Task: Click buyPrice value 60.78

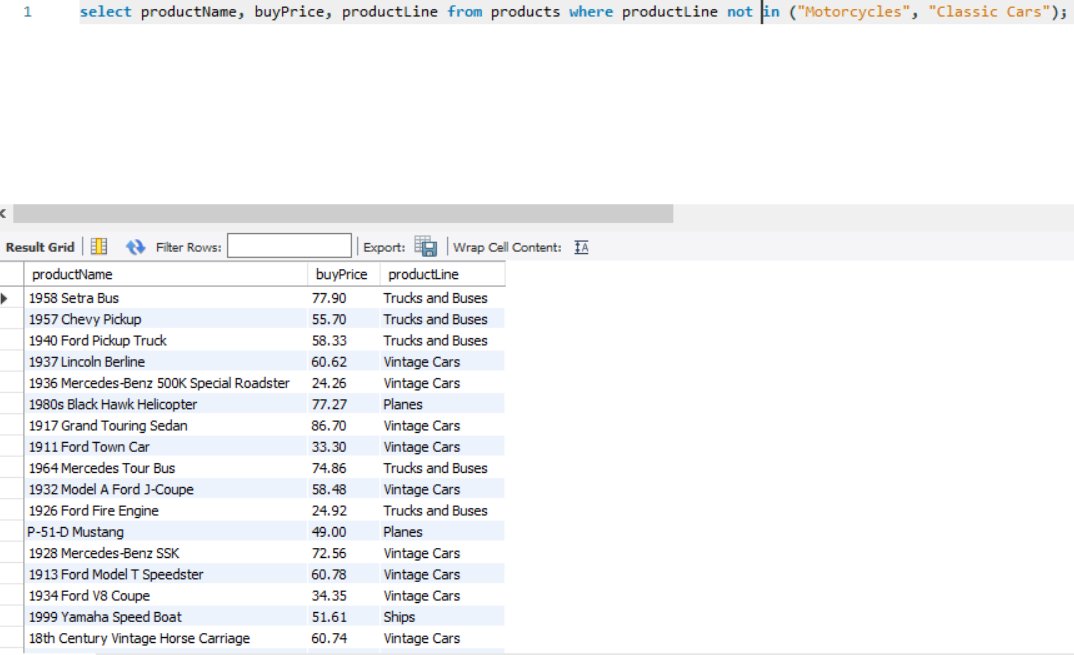Action: [344, 574]
